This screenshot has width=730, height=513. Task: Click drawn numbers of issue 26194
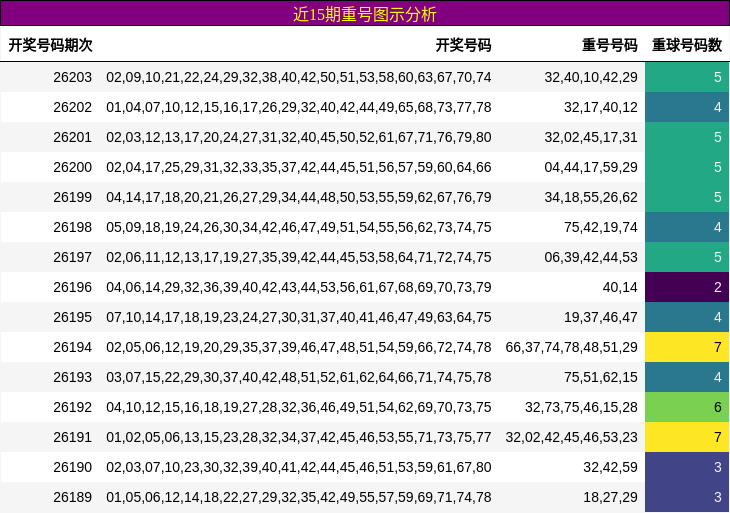(299, 347)
